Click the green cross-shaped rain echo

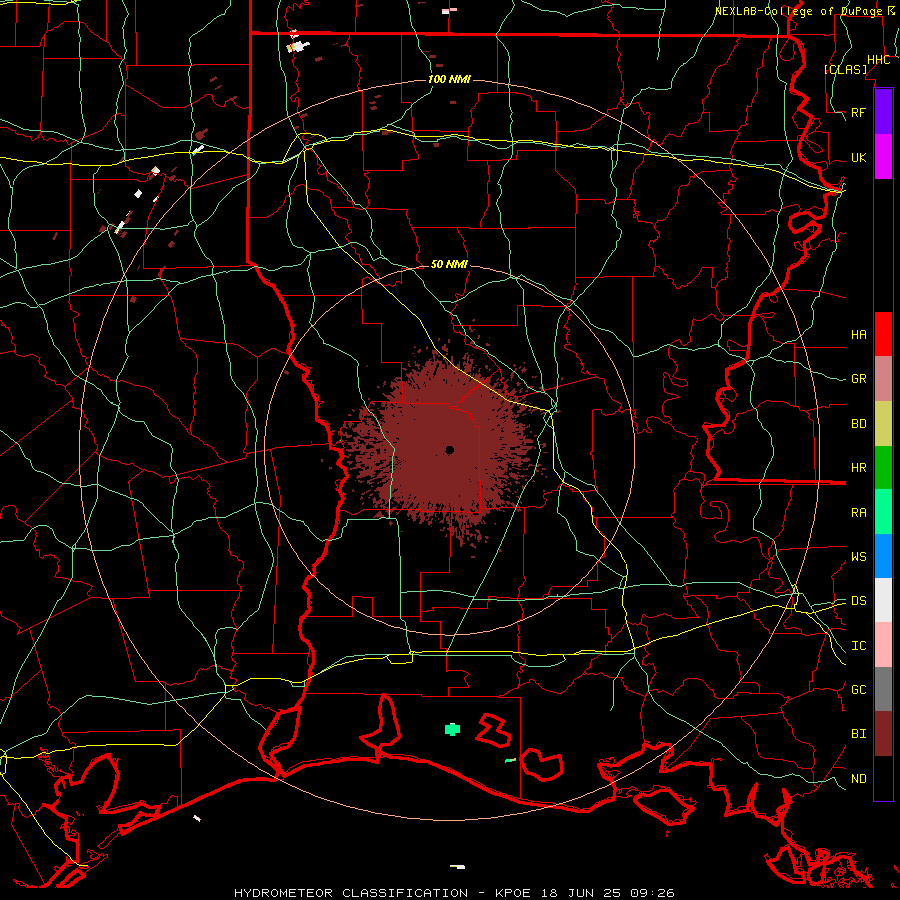coord(452,730)
